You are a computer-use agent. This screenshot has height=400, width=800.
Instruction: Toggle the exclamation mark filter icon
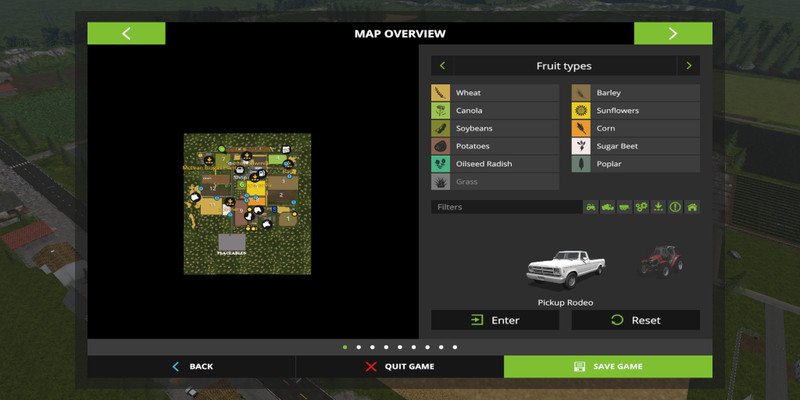tap(675, 207)
